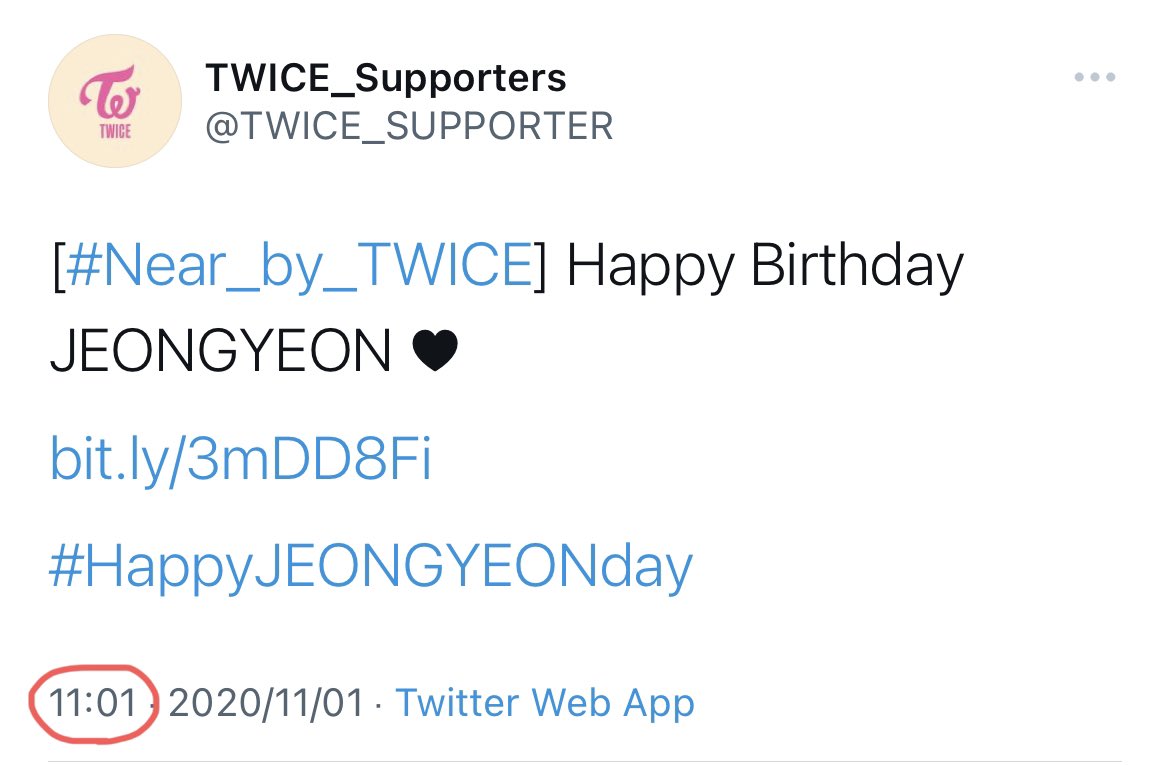Click the 2020/11/01 tweet date
This screenshot has height=765, width=1170.
coord(266,703)
